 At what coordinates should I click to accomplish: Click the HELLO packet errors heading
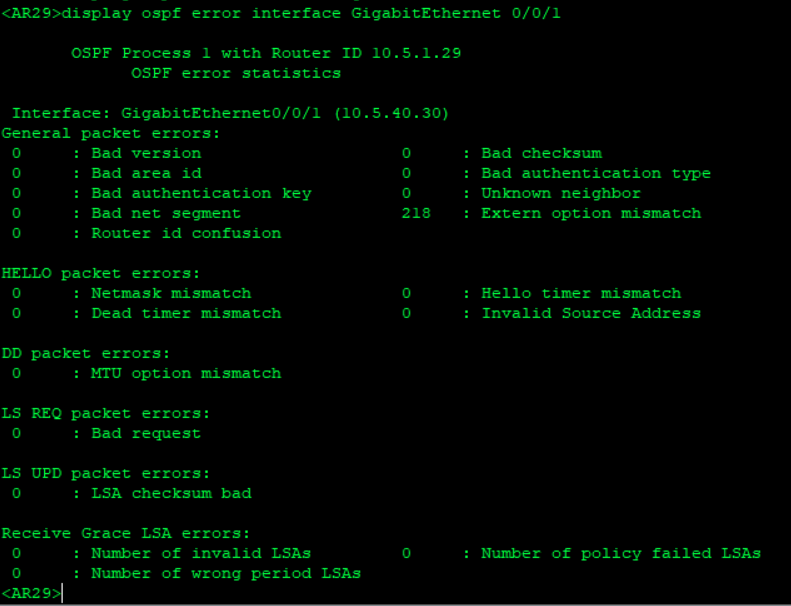[101, 273]
